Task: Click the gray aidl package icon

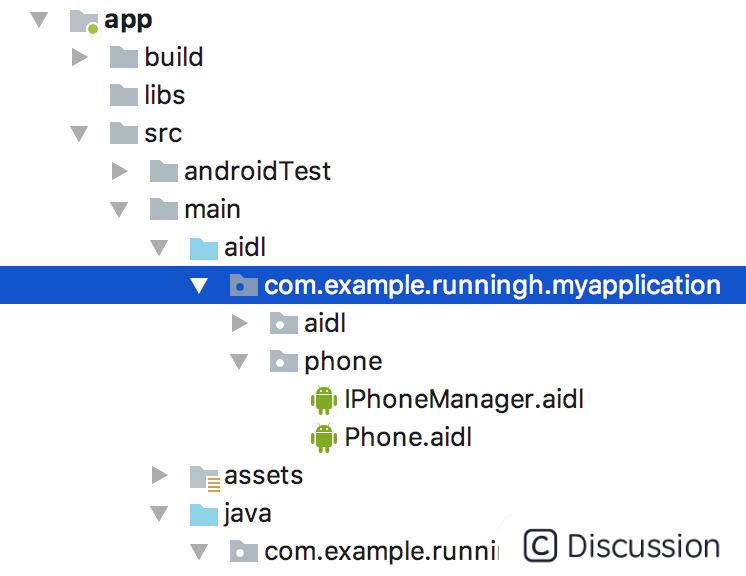Action: point(284,323)
